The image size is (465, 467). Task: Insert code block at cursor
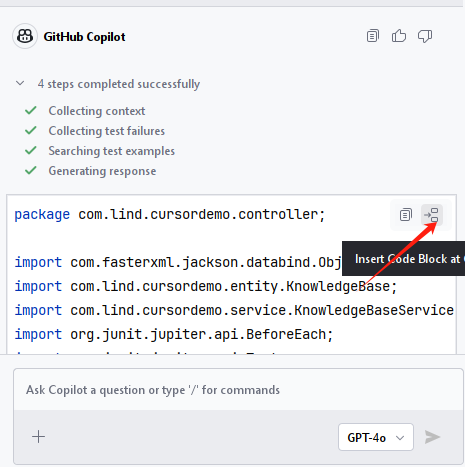pyautogui.click(x=432, y=215)
